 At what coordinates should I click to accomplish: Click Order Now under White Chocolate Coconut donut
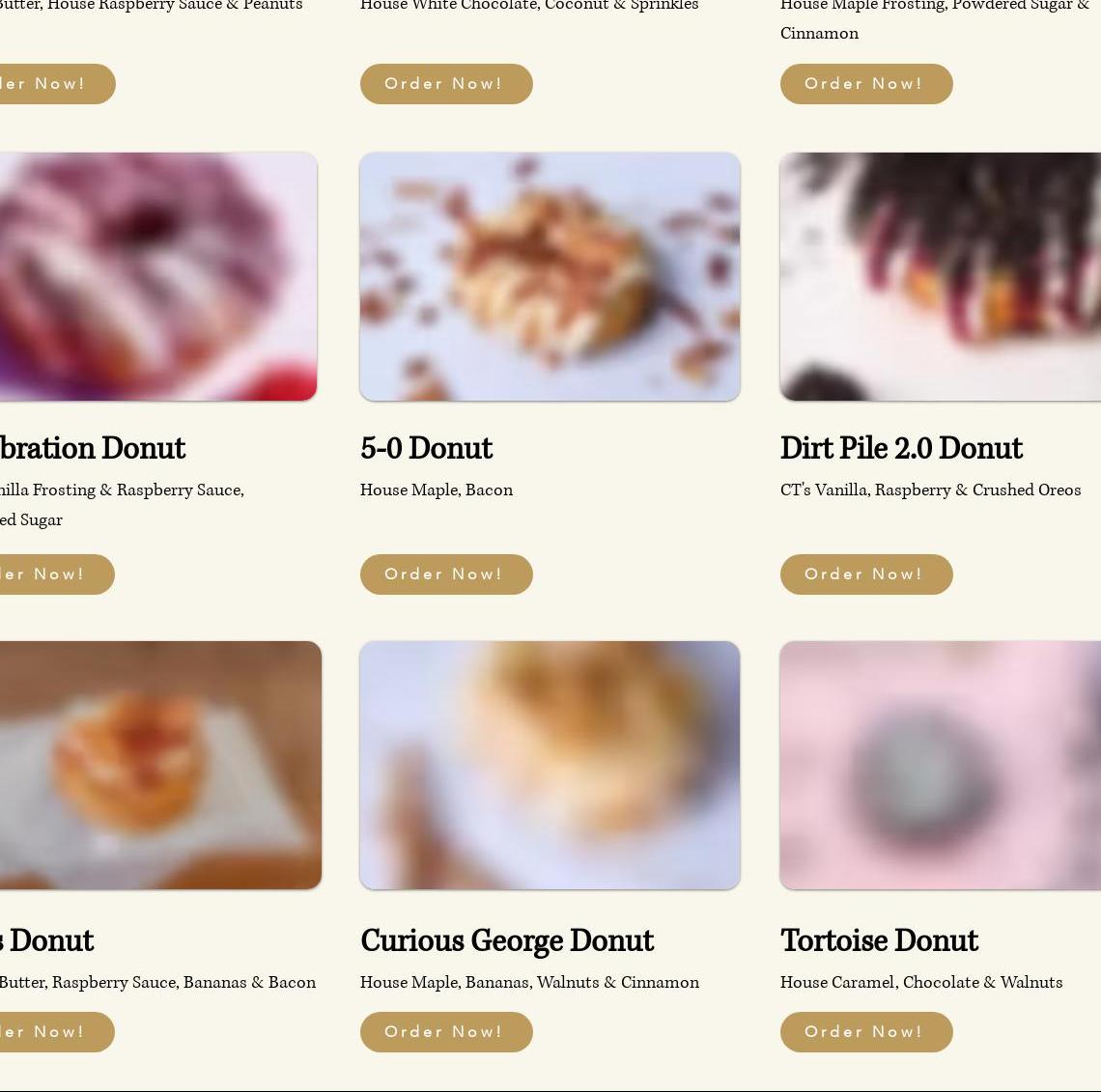tap(446, 83)
